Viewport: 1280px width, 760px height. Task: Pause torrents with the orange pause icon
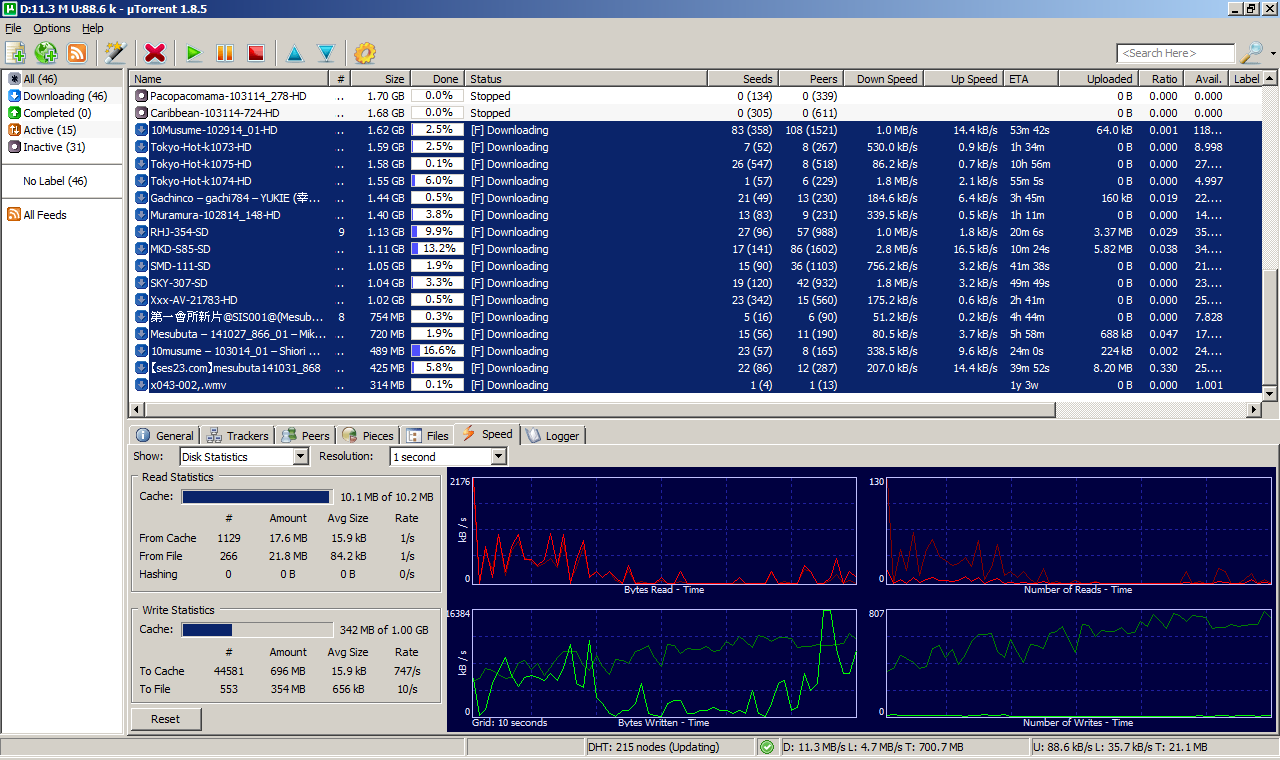tap(225, 53)
